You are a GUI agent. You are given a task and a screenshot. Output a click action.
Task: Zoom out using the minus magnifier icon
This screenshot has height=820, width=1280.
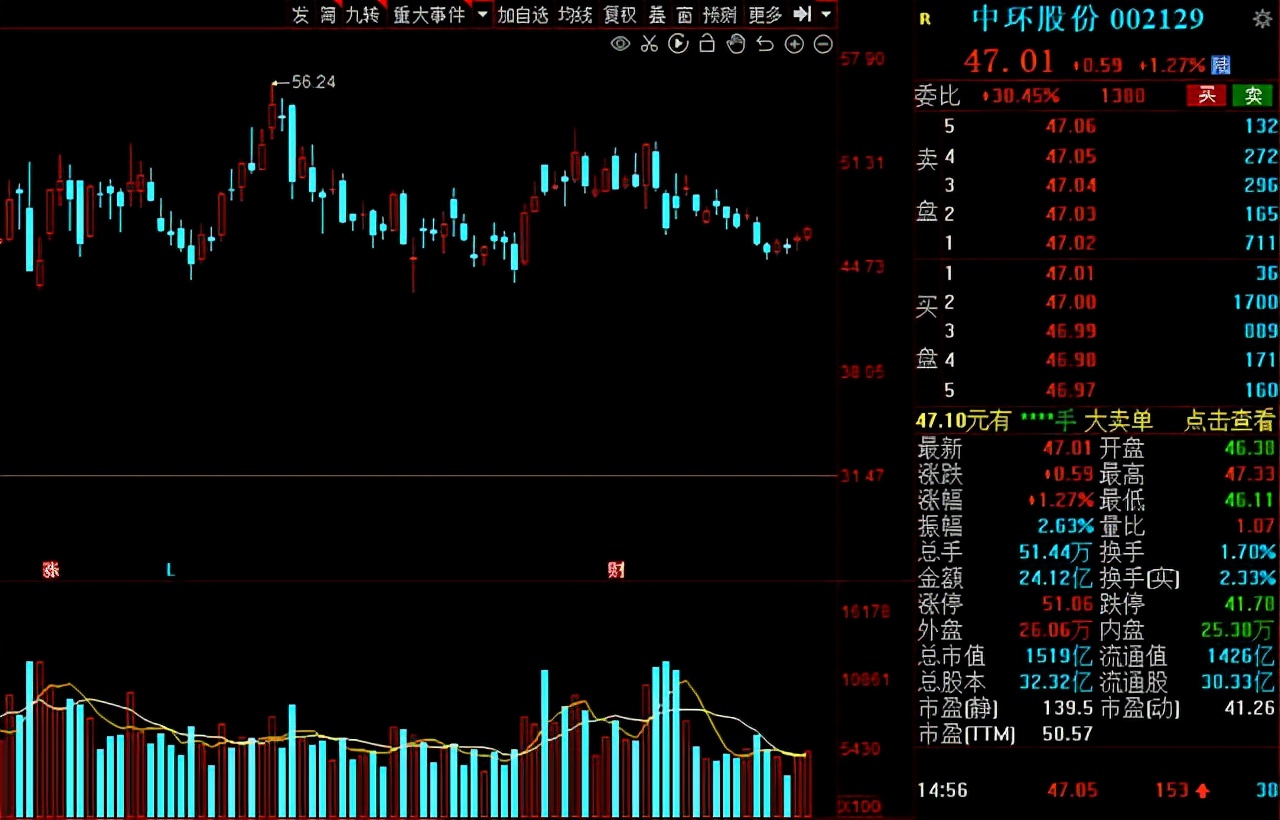(x=822, y=44)
